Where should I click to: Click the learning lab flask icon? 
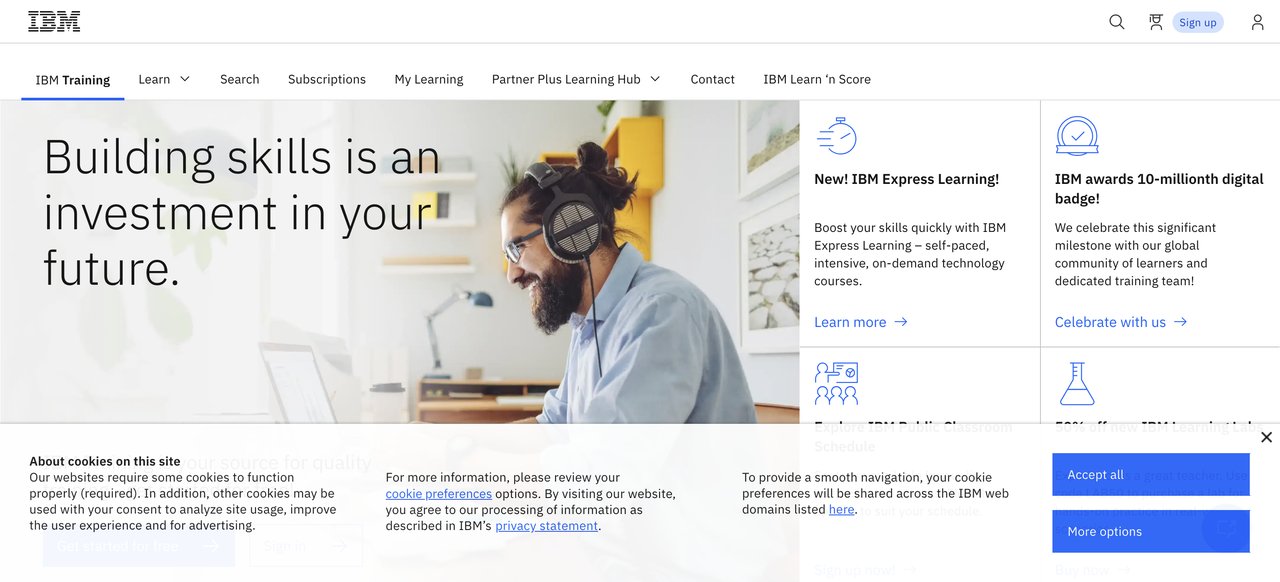pos(1077,383)
